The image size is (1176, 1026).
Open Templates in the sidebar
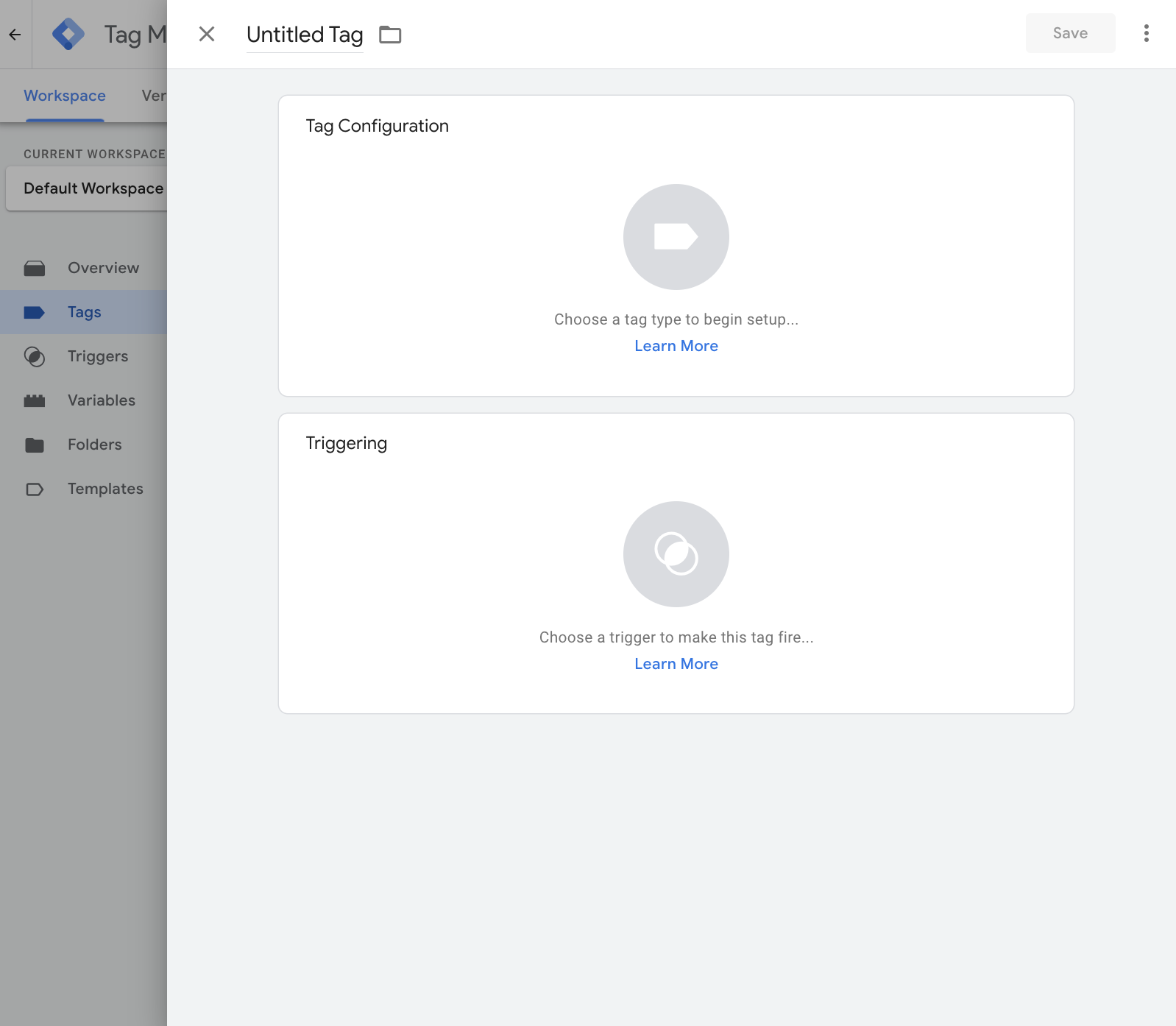tap(84, 489)
